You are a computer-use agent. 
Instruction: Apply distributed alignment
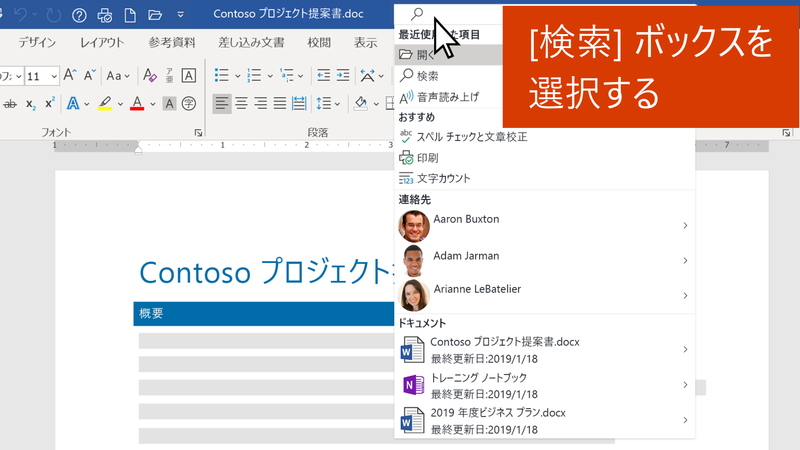pos(299,104)
